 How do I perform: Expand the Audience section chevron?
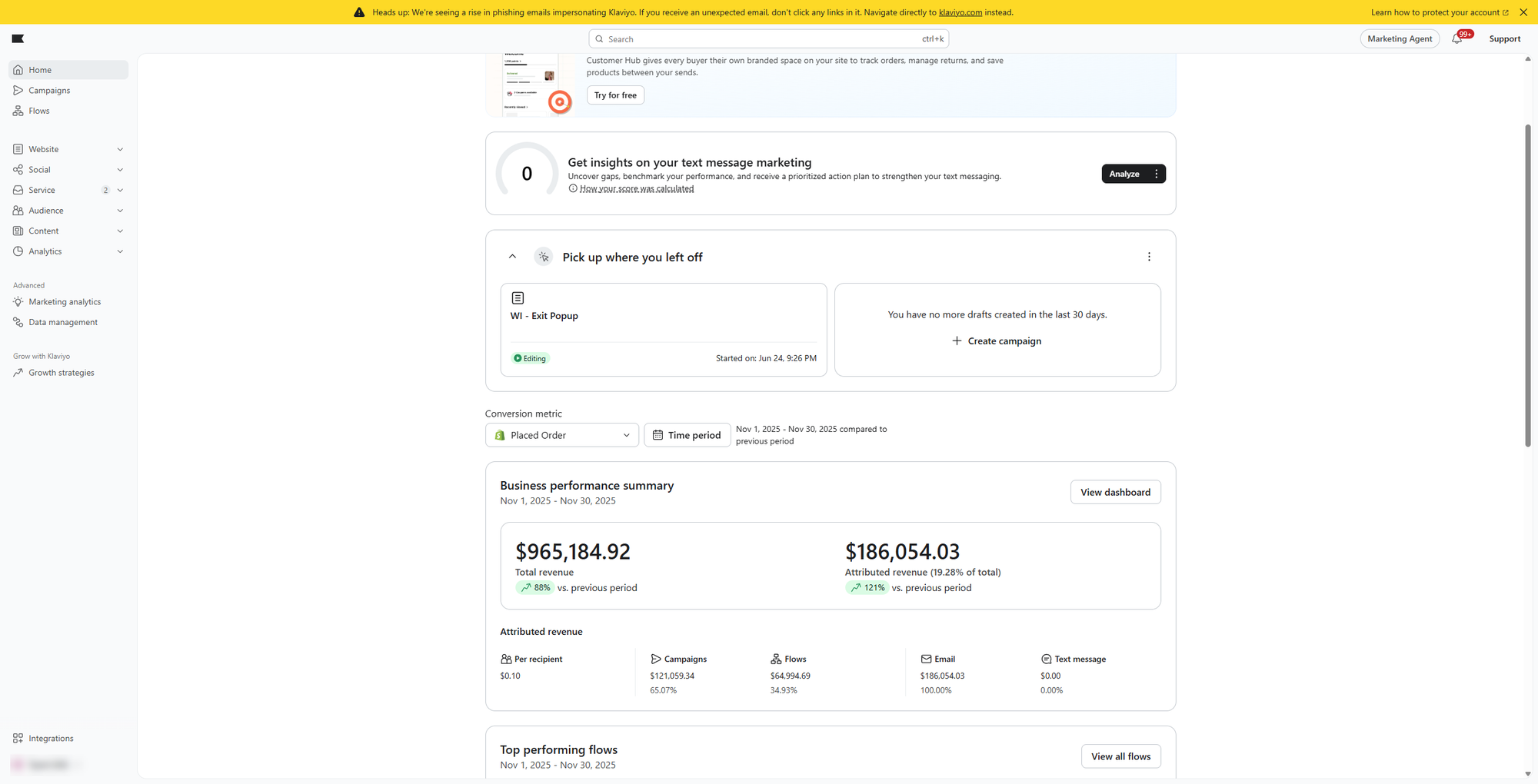[120, 211]
